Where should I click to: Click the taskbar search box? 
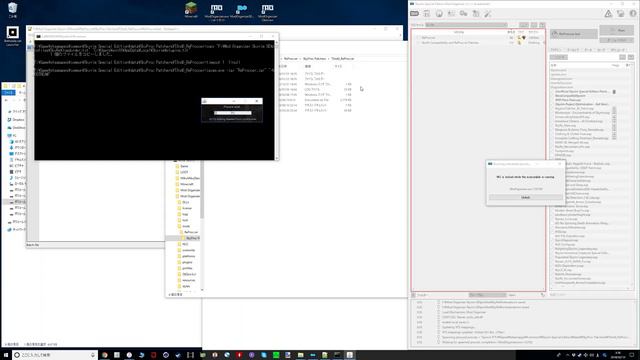point(54,355)
